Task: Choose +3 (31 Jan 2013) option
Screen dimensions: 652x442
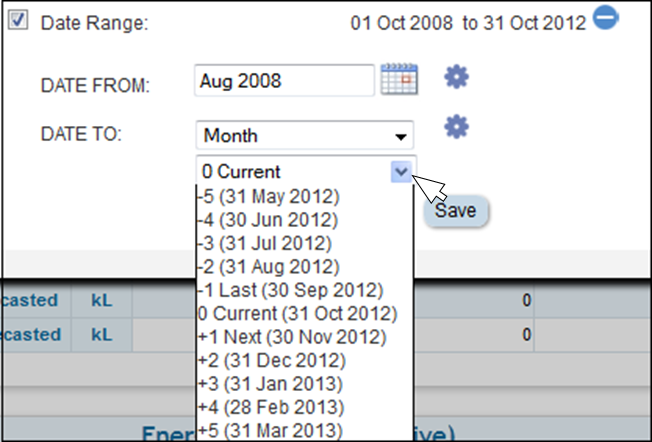Action: point(270,383)
